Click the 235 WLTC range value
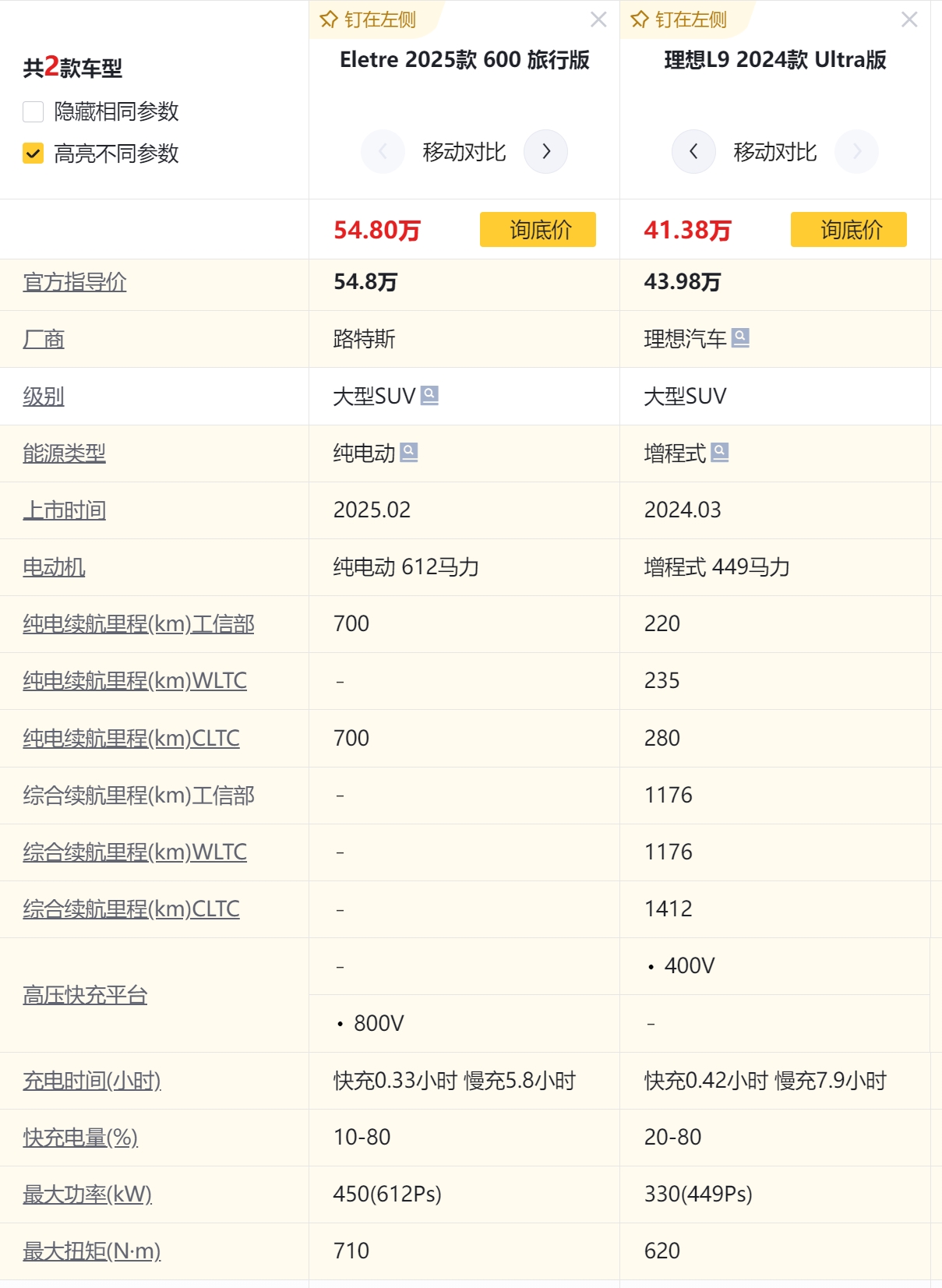This screenshot has width=942, height=1288. click(662, 680)
